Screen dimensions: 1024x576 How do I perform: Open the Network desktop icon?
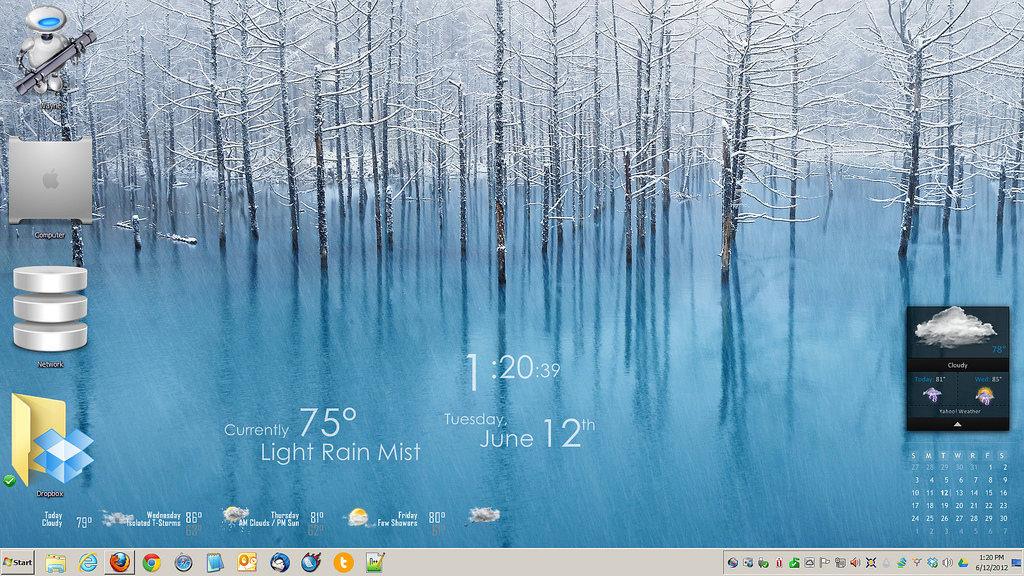point(50,308)
